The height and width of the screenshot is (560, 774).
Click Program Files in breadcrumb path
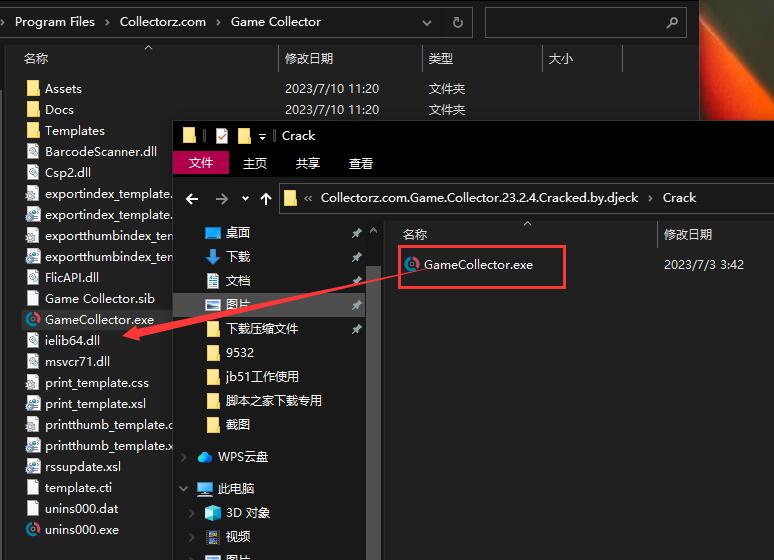coord(55,22)
